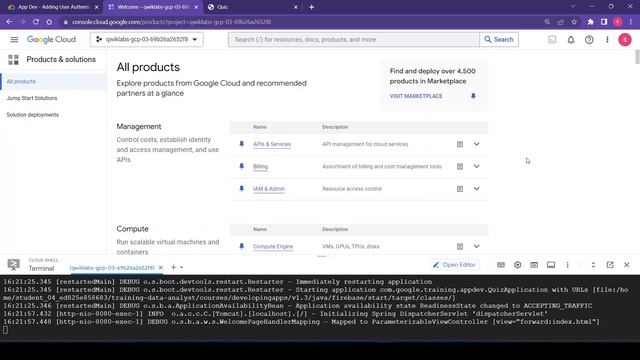Open the project selector dropdown
This screenshot has height=360, width=640.
pyautogui.click(x=147, y=40)
